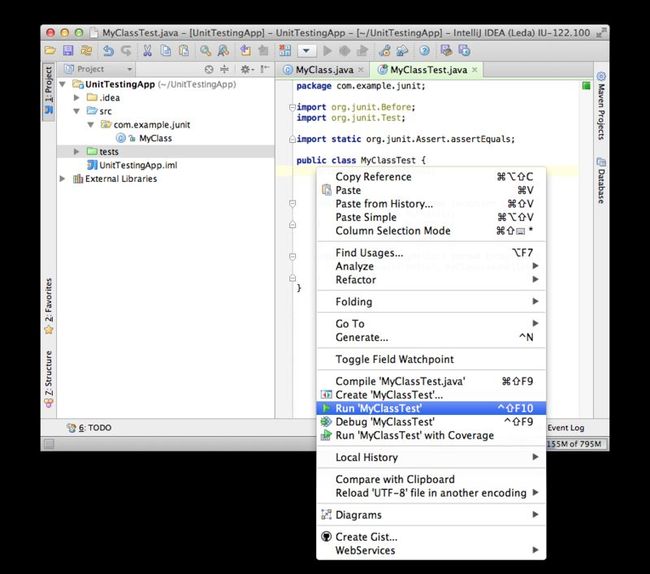The height and width of the screenshot is (574, 650).
Task: Expand External Libraries node
Action: 63,179
